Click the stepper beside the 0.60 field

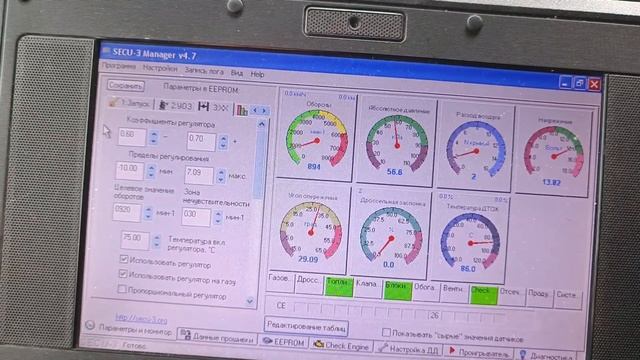[153, 137]
